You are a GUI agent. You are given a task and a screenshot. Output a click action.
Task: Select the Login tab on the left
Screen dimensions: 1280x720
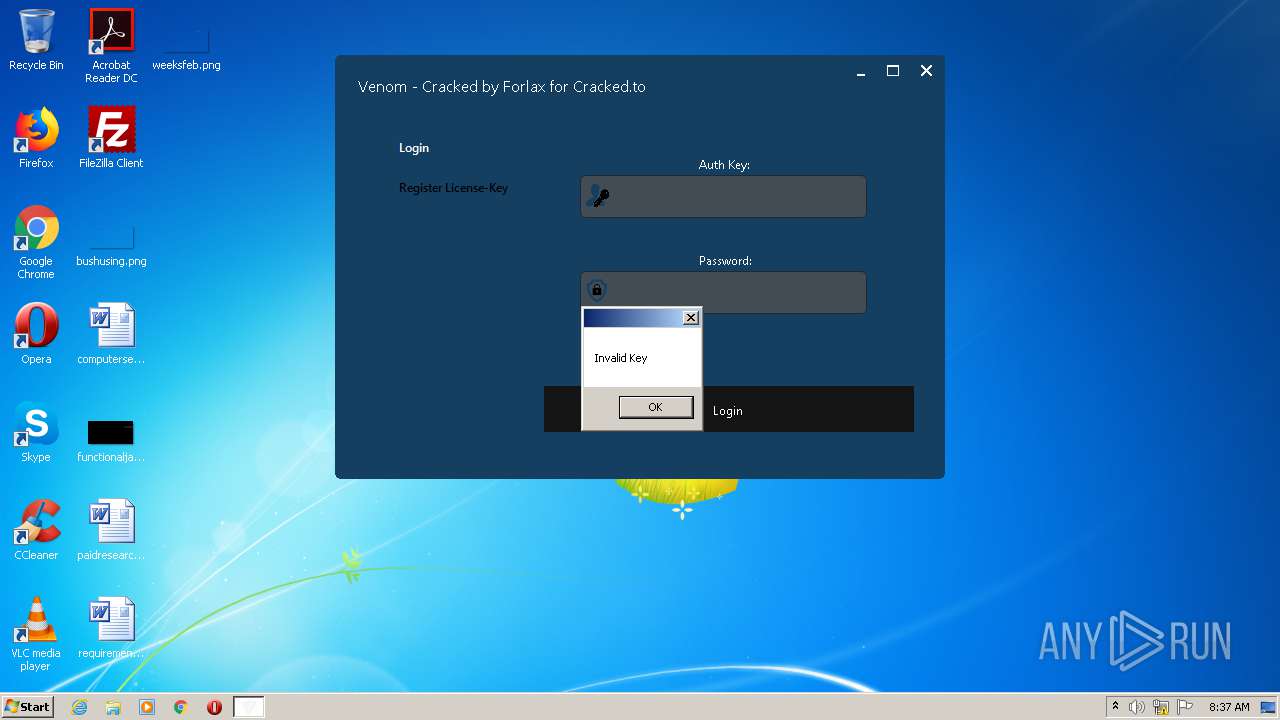coord(414,148)
